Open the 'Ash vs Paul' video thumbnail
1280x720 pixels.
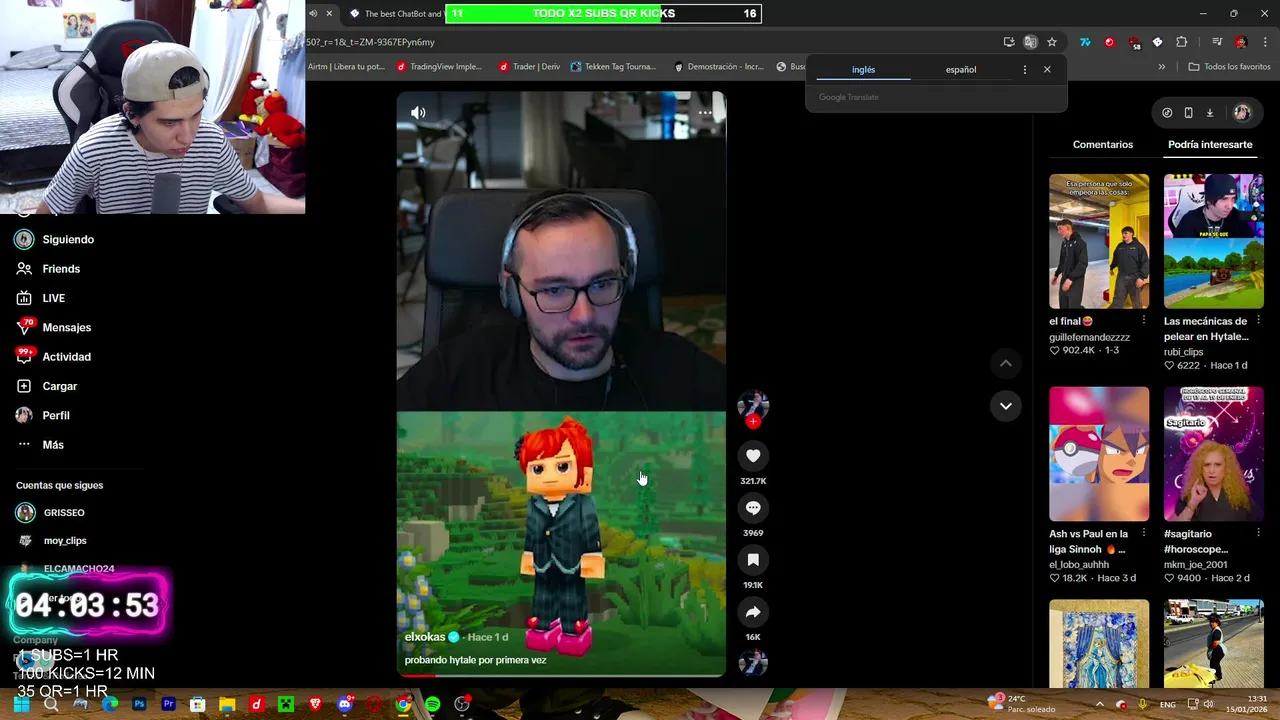(x=1099, y=454)
